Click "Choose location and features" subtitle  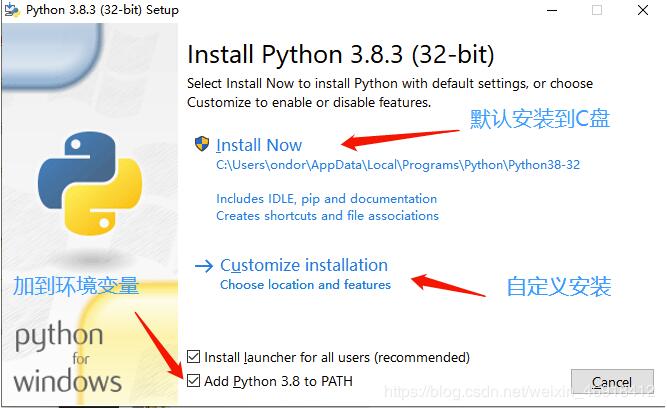[305, 285]
